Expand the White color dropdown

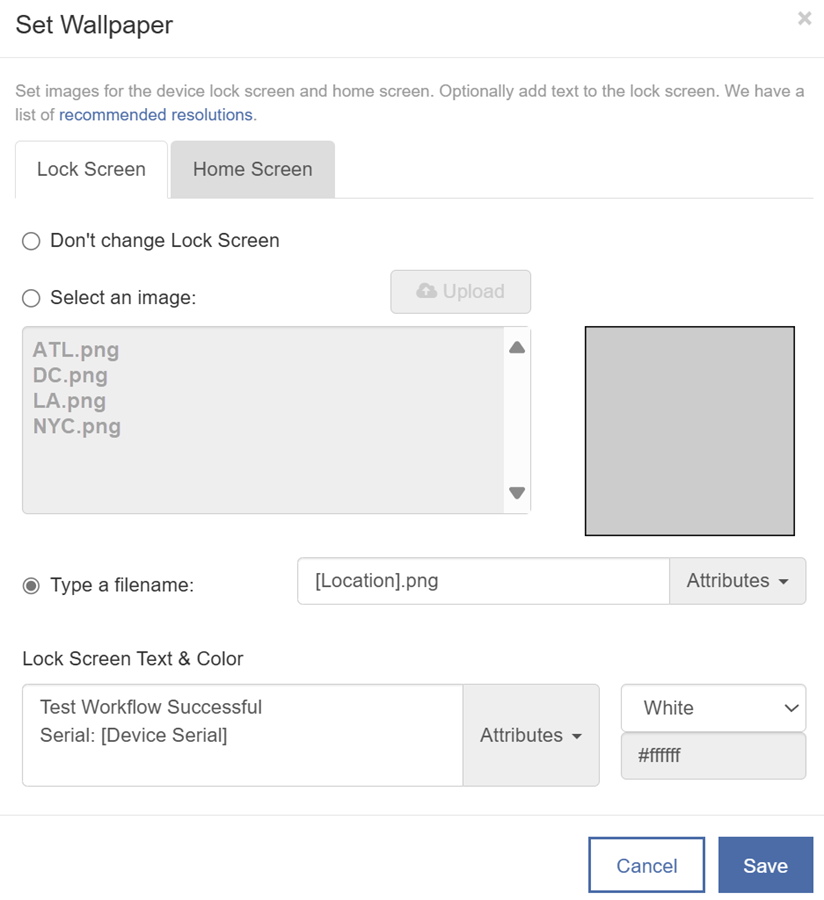[x=713, y=708]
